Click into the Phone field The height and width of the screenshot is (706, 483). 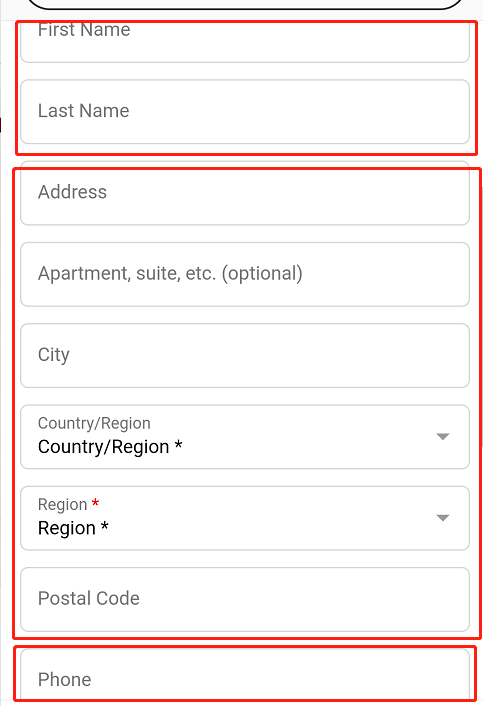(x=245, y=675)
